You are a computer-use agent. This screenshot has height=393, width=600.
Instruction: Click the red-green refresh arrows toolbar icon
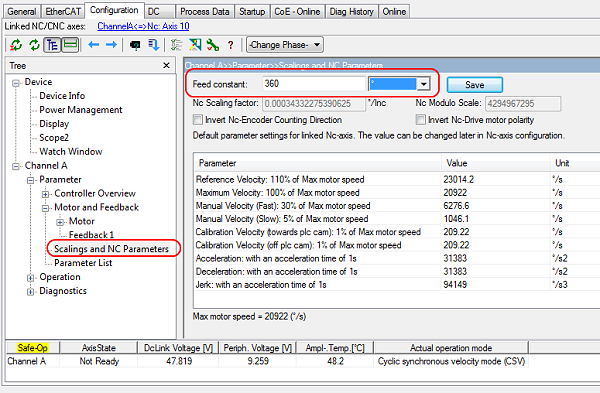tap(16, 45)
